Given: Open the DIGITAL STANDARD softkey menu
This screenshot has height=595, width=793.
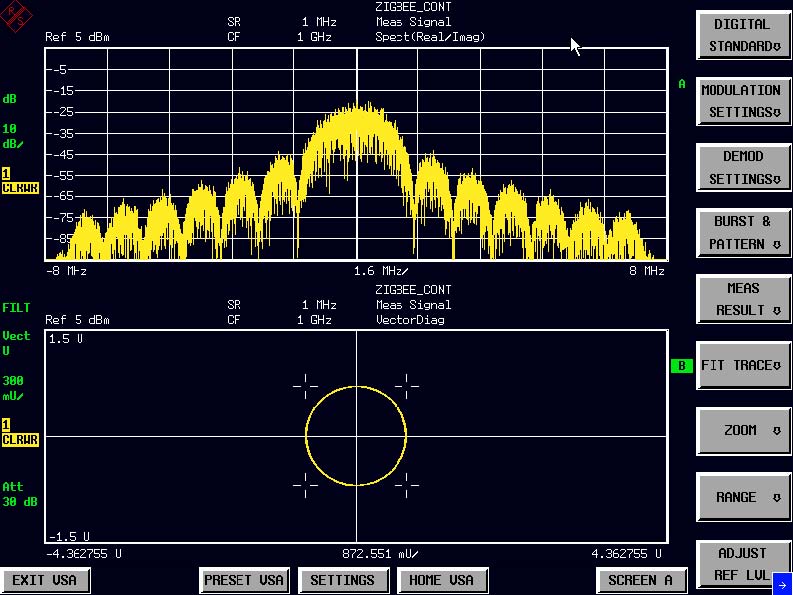Looking at the screenshot, I should pos(743,35).
